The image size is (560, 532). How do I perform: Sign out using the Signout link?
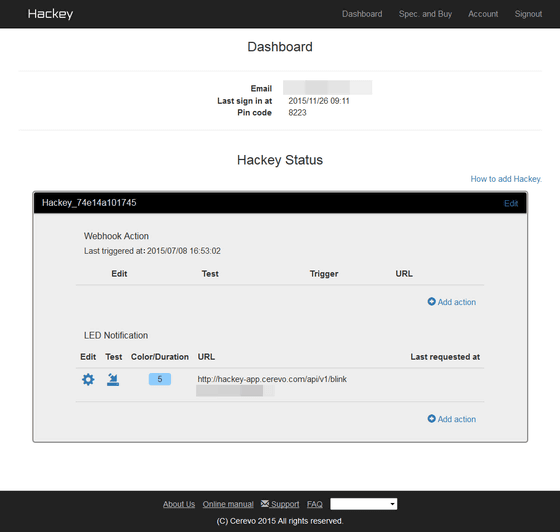[528, 14]
